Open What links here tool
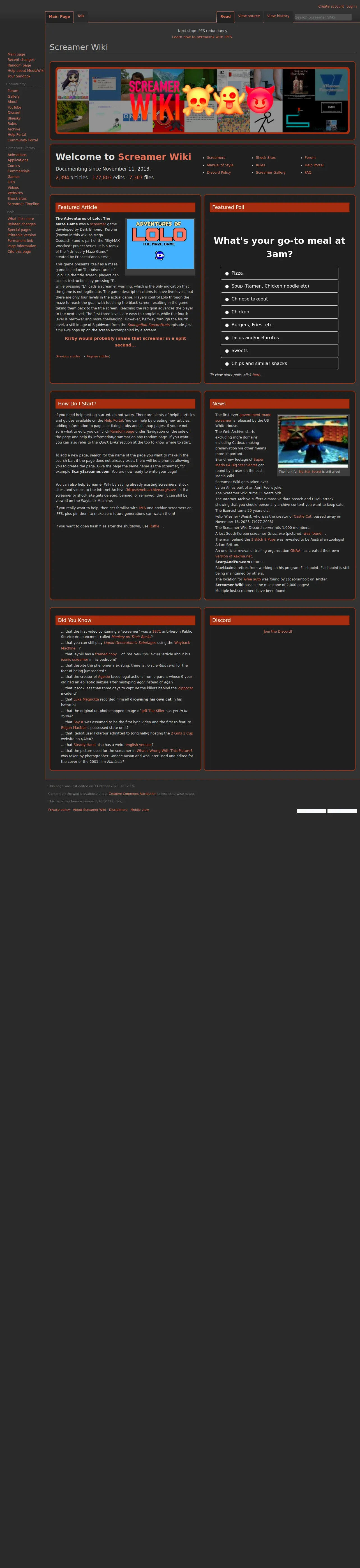Screen dimensions: 360x1568 pyautogui.click(x=21, y=219)
